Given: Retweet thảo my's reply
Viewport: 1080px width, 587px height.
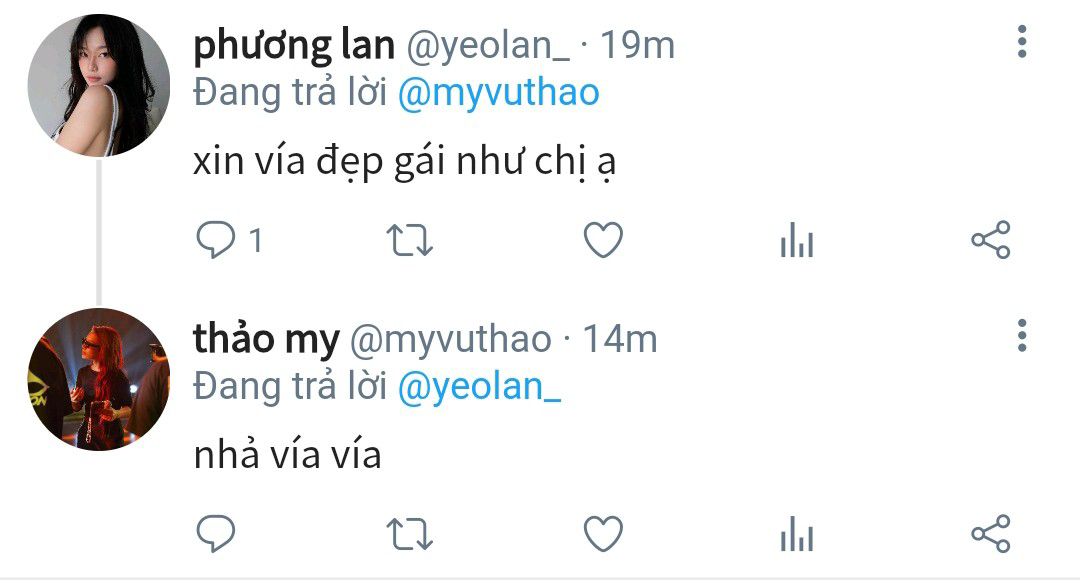Looking at the screenshot, I should tap(410, 535).
